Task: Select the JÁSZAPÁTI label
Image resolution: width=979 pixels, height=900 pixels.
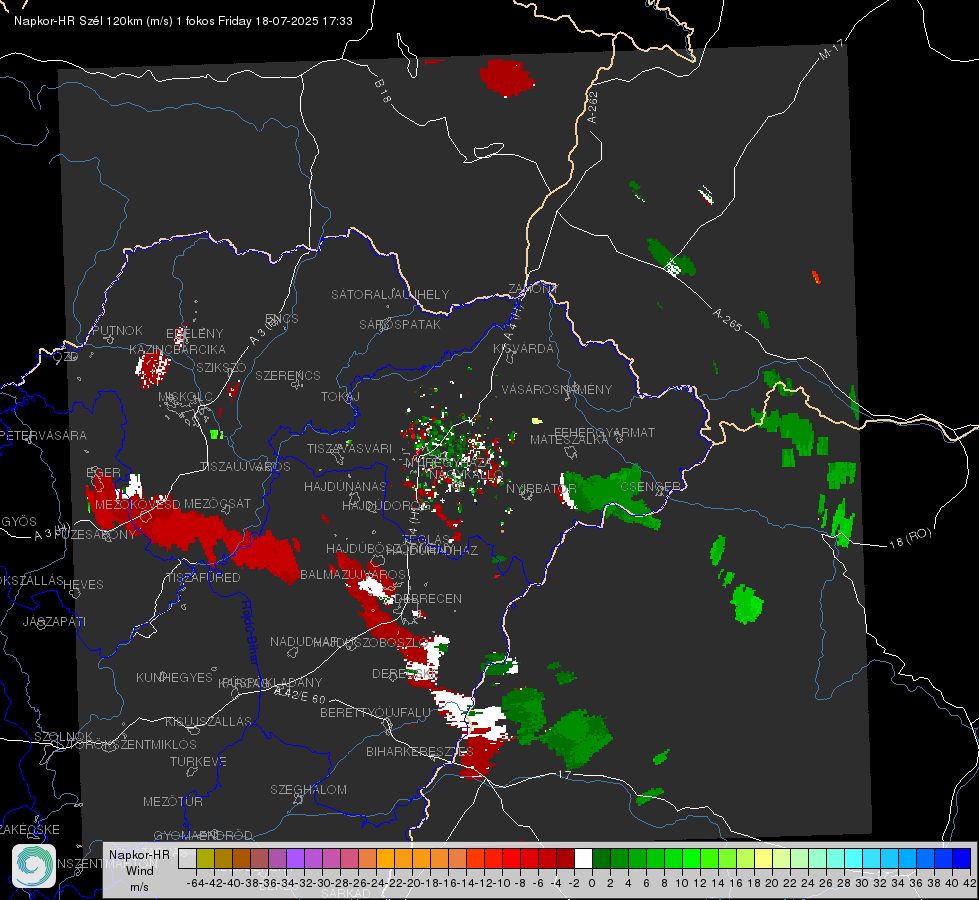Action: point(54,621)
